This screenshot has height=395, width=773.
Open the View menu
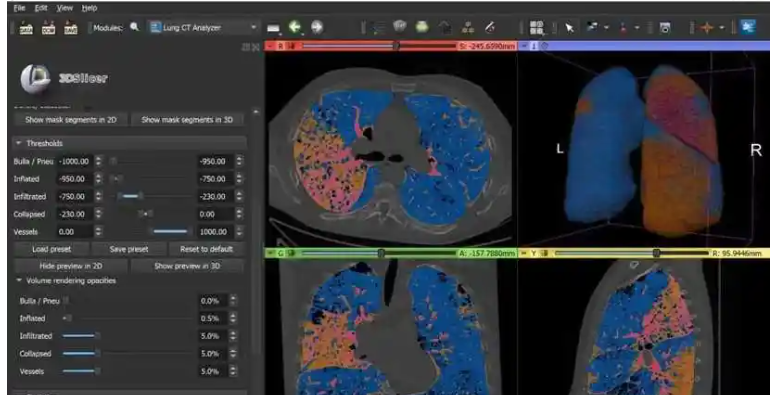tap(65, 8)
